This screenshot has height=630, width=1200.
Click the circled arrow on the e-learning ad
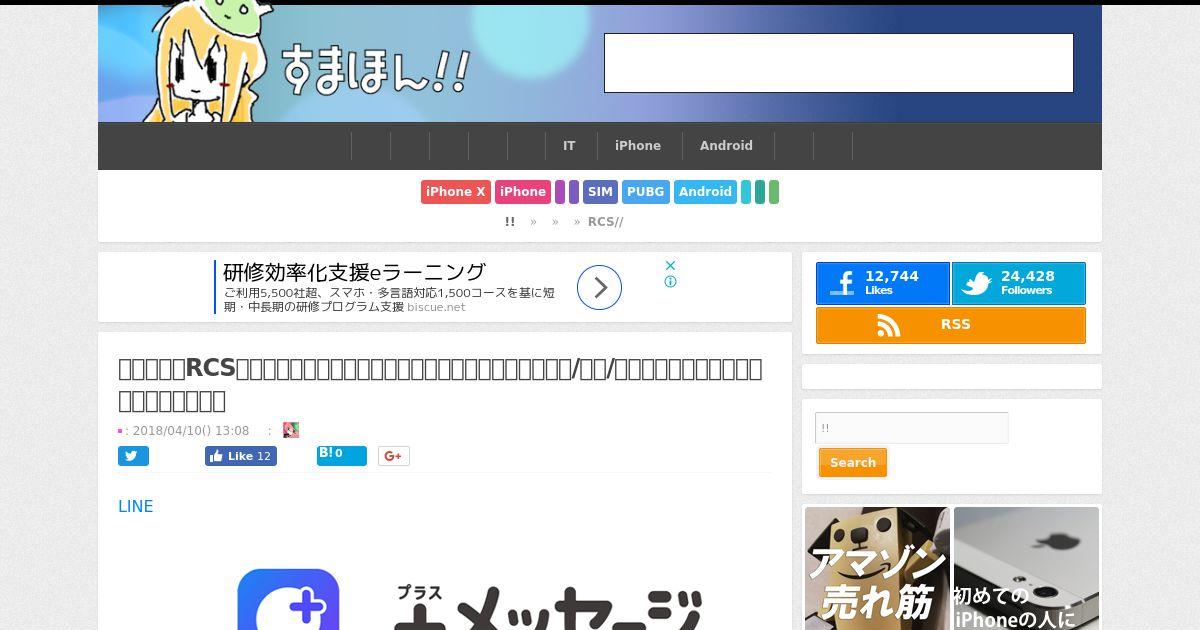pyautogui.click(x=600, y=288)
